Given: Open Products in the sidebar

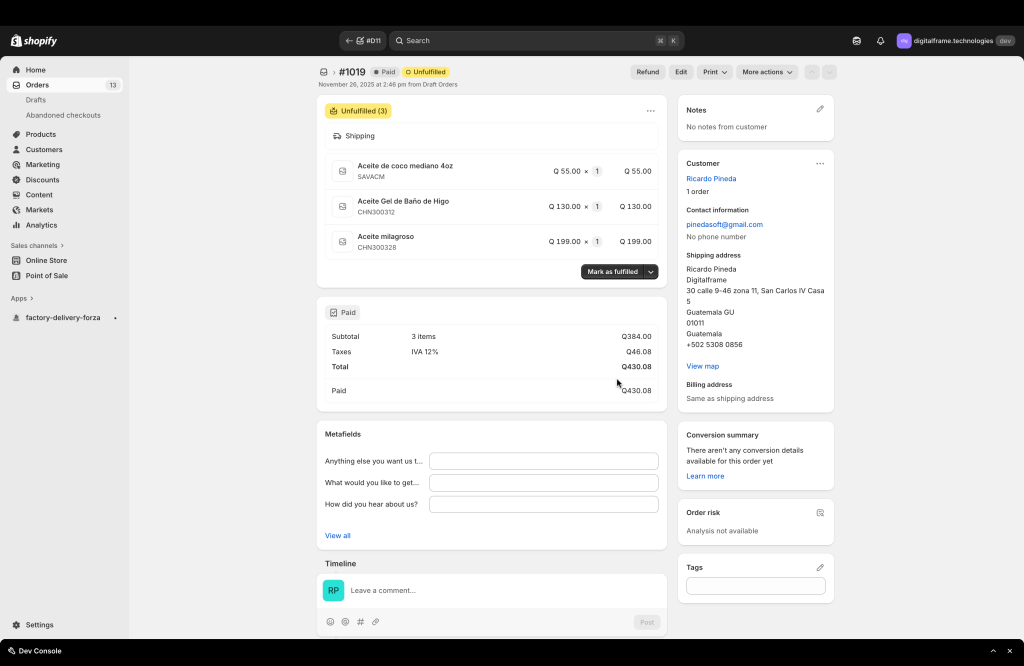Looking at the screenshot, I should 41,134.
